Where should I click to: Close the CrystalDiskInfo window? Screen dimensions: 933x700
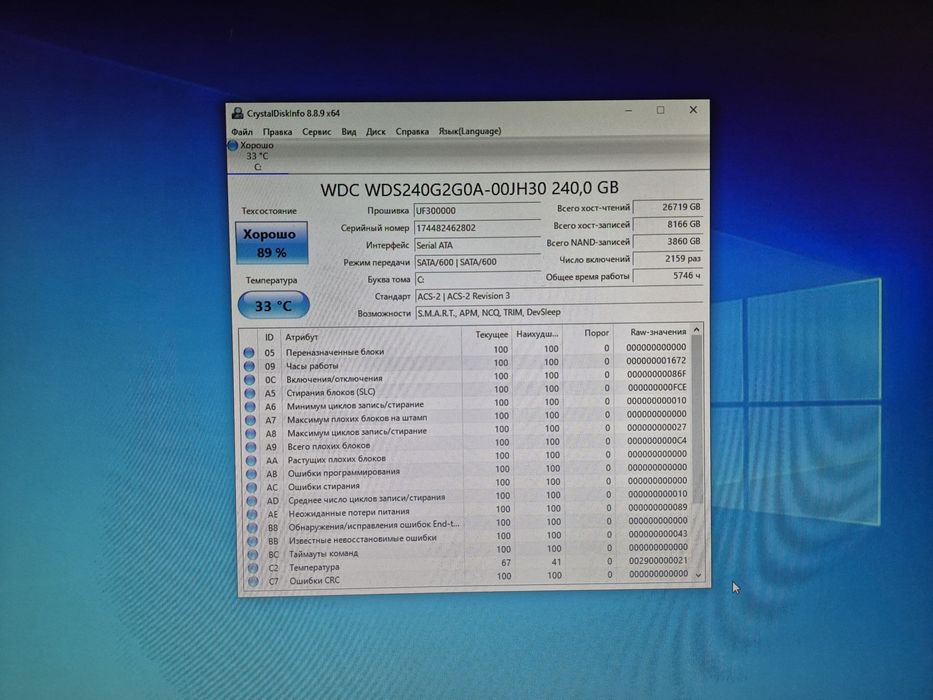693,110
